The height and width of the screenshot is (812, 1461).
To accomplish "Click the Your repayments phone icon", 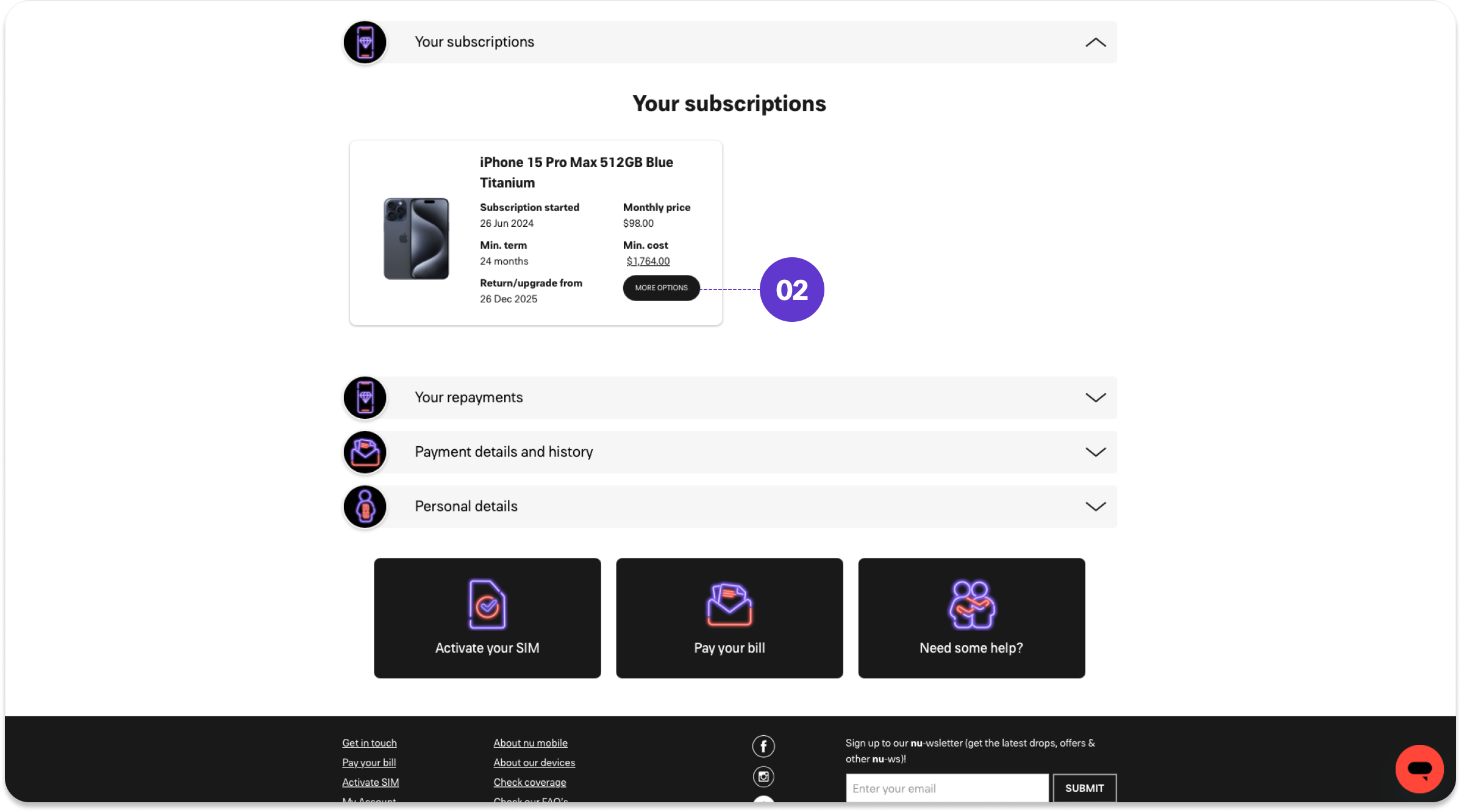I will pyautogui.click(x=365, y=397).
